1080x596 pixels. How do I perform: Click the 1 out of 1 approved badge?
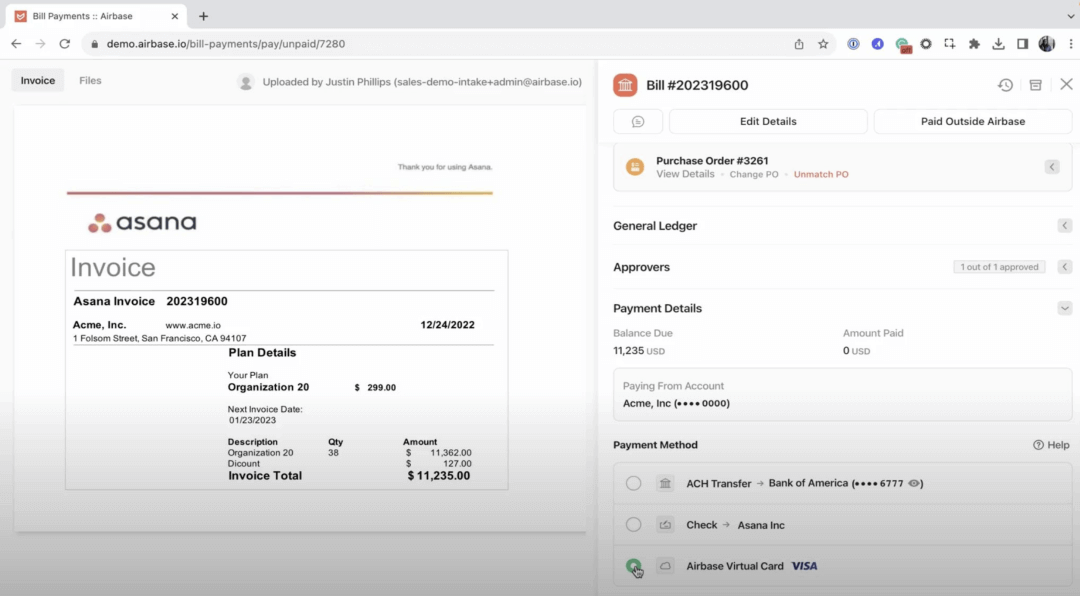[x=999, y=267]
